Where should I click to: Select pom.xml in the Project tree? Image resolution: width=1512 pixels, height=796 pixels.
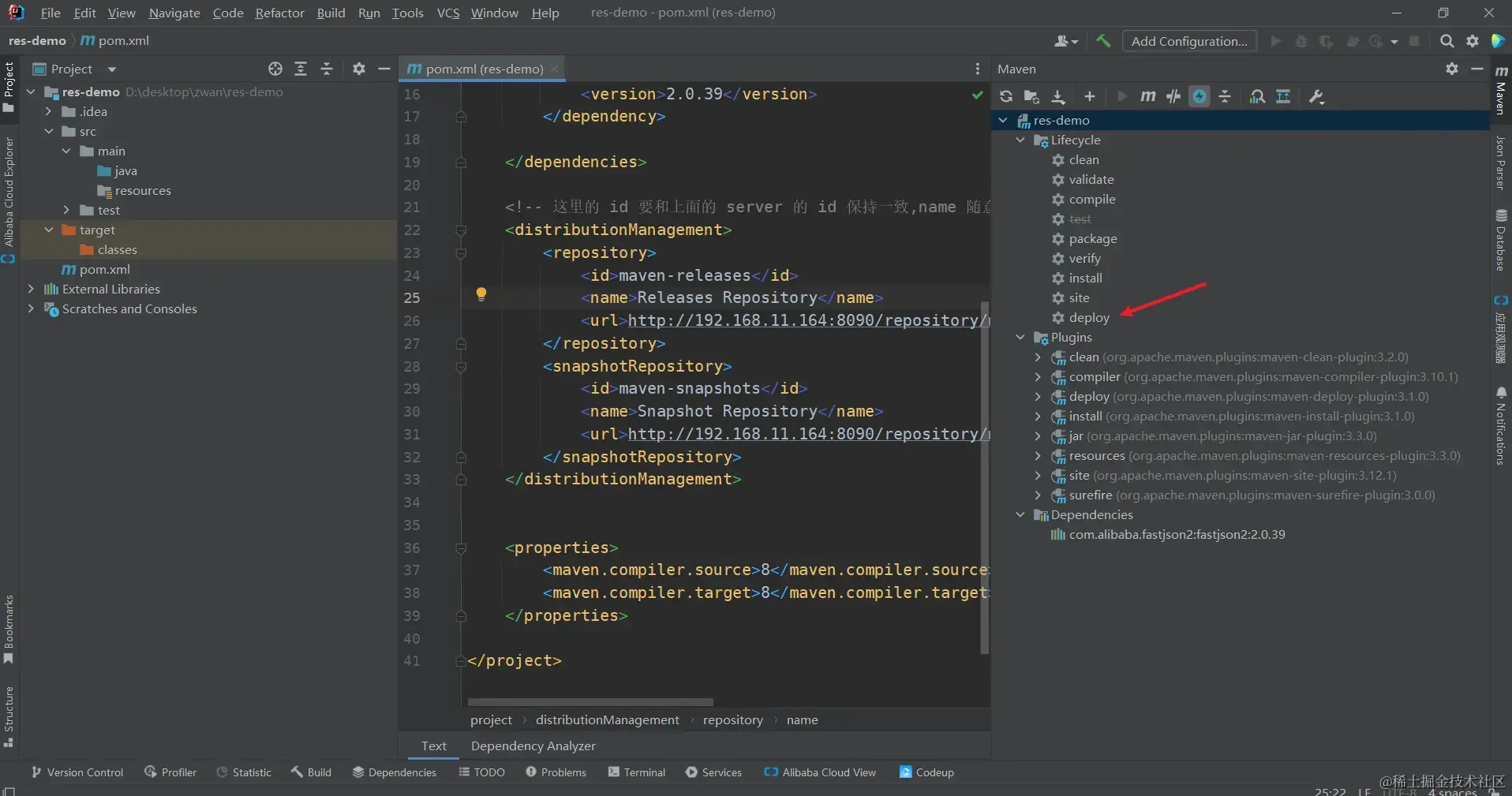(x=104, y=269)
